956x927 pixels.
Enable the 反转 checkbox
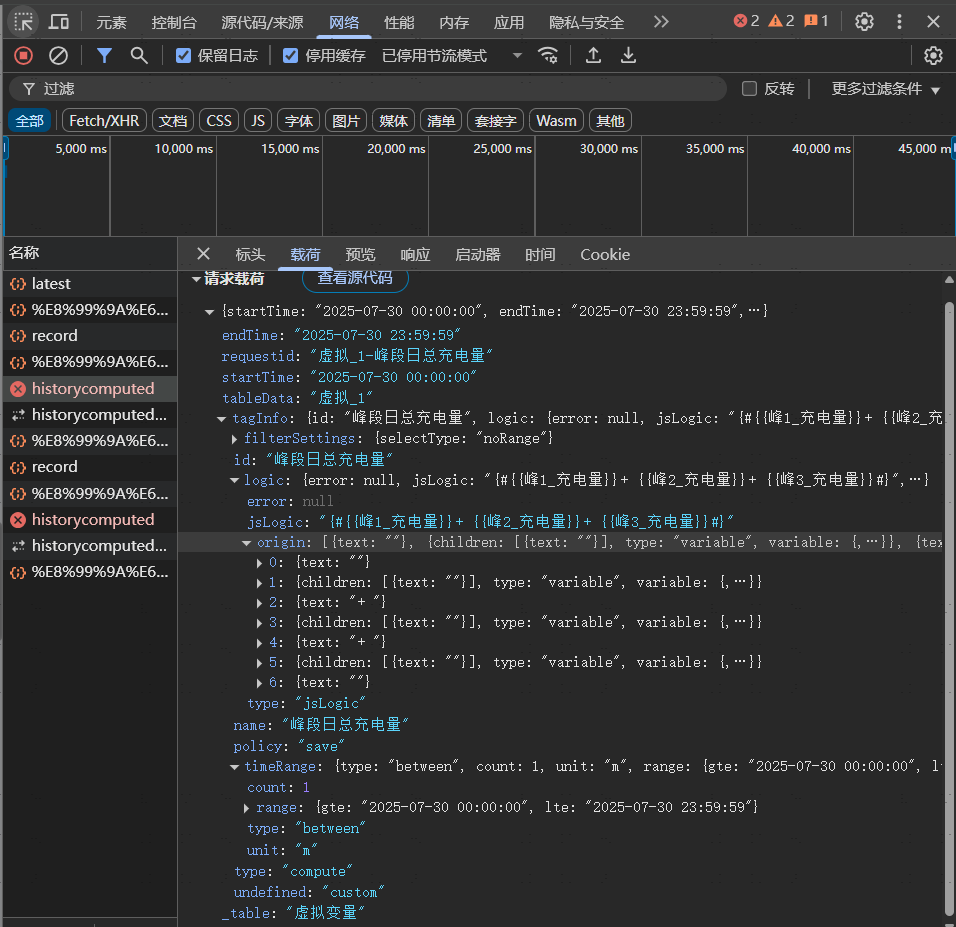pos(749,89)
